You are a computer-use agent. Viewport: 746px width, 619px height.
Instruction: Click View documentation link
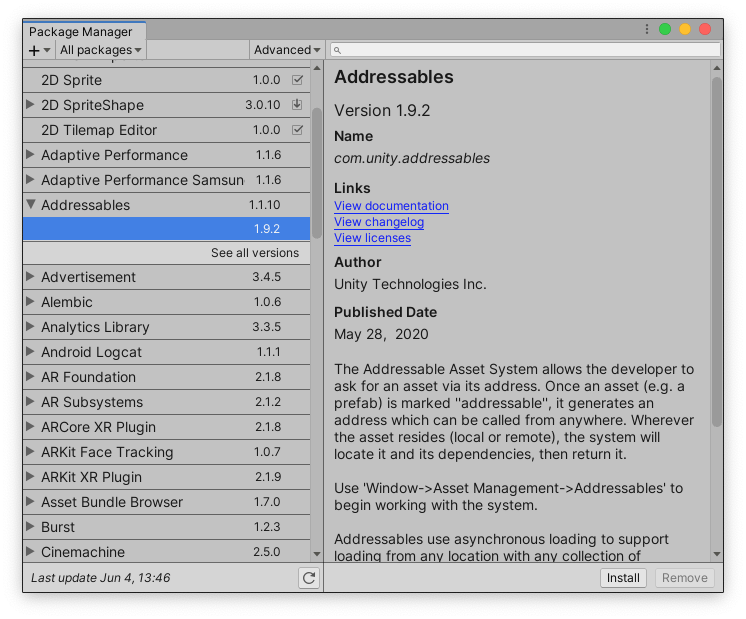391,206
